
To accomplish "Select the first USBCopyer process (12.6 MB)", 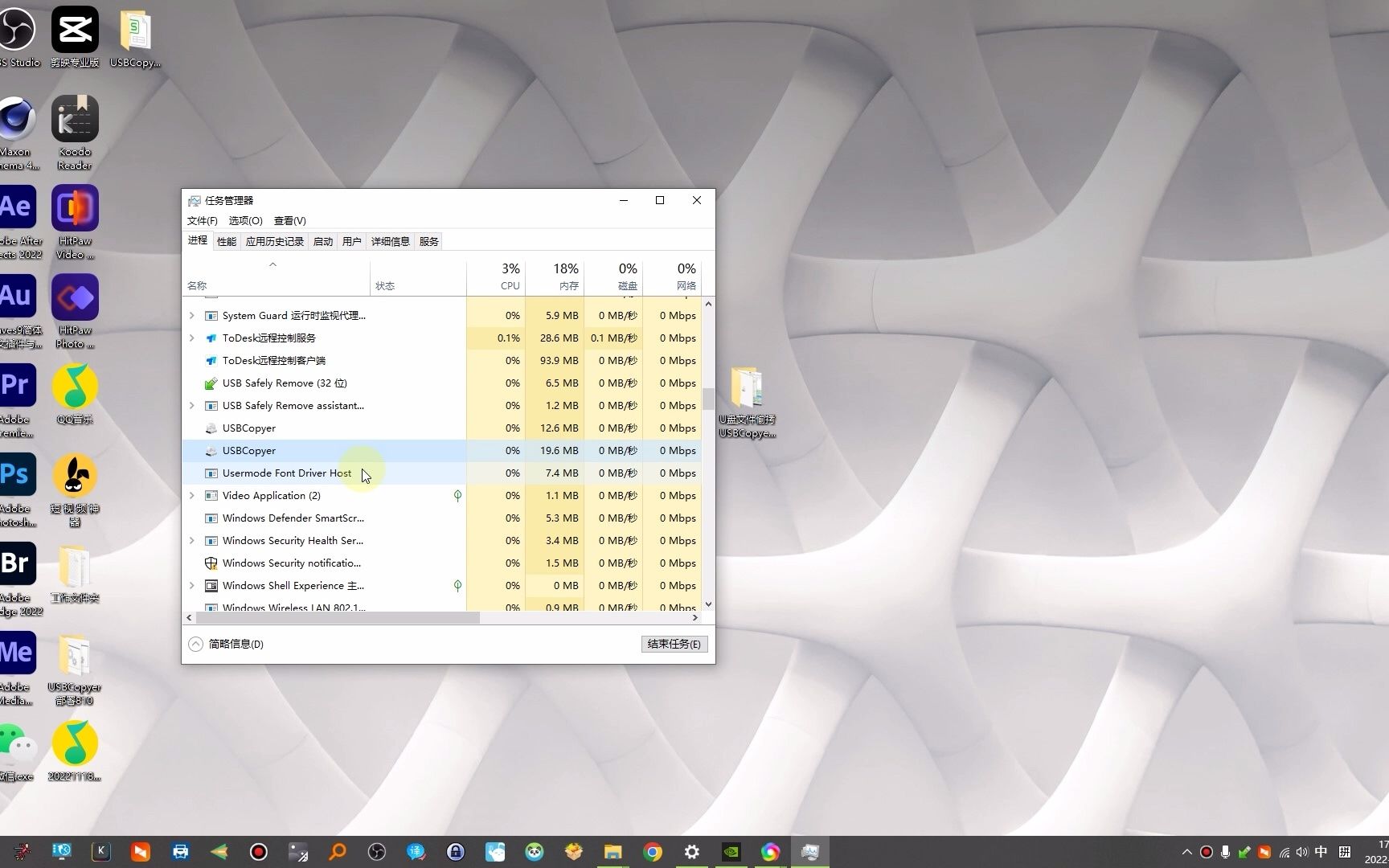I will click(442, 428).
